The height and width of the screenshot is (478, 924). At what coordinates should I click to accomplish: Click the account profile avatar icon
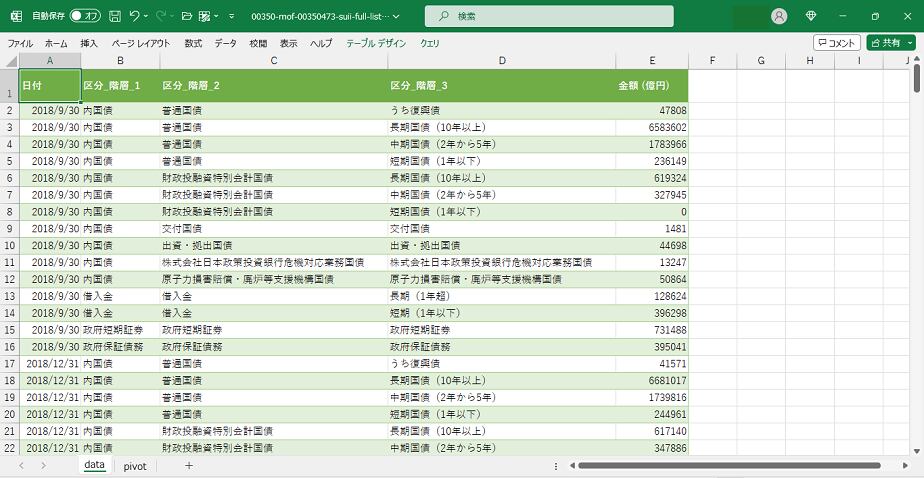(x=779, y=16)
